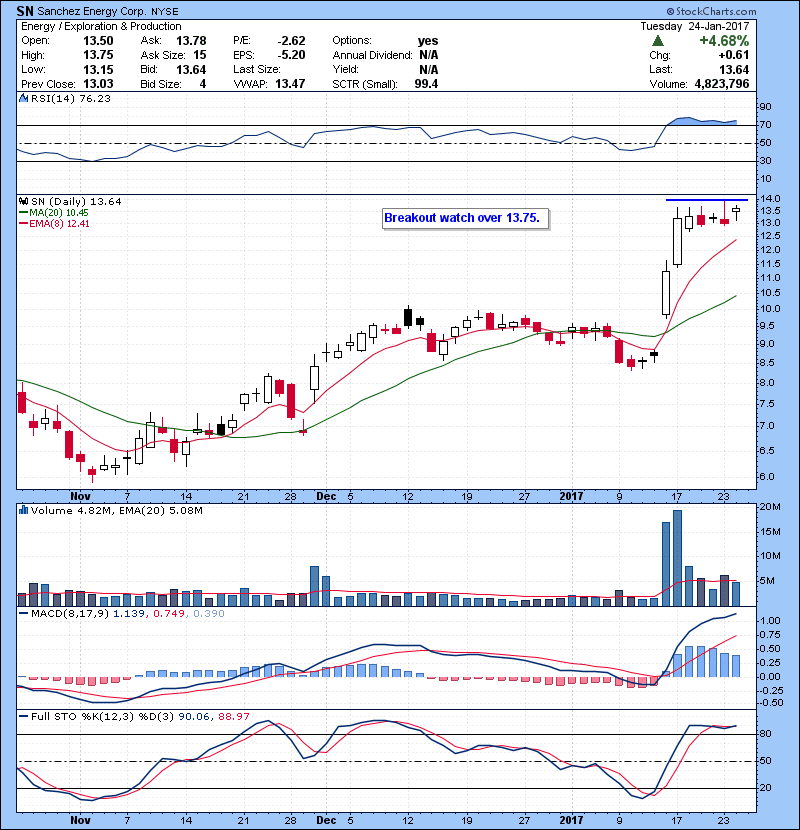This screenshot has height=830, width=800.
Task: Click the SN (Daily) candlestick legend icon
Action: (24, 201)
